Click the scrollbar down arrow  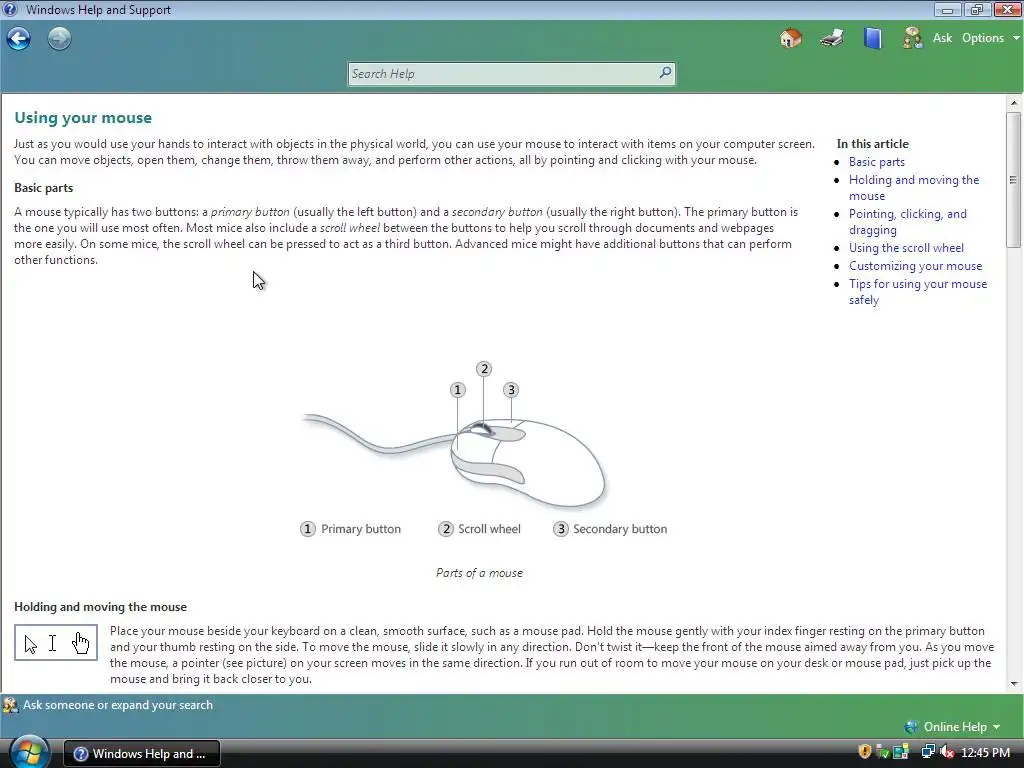pyautogui.click(x=1014, y=684)
